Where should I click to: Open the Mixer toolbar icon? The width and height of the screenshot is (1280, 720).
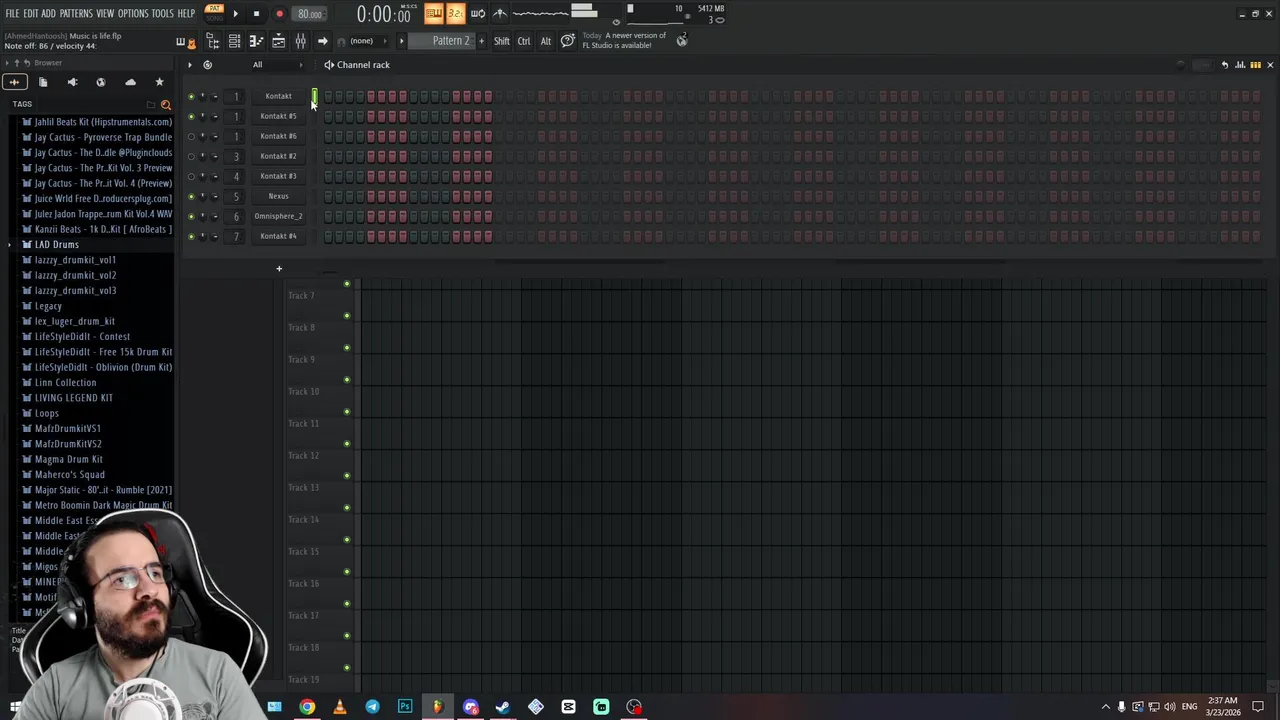coord(300,41)
